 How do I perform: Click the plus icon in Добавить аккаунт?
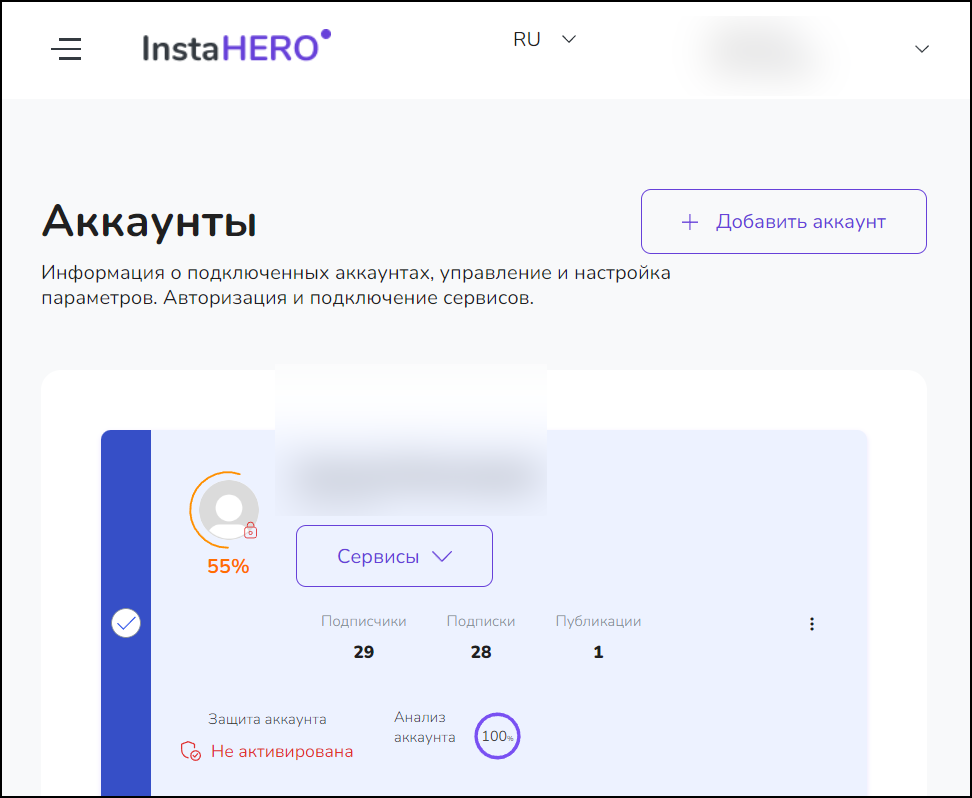(690, 222)
